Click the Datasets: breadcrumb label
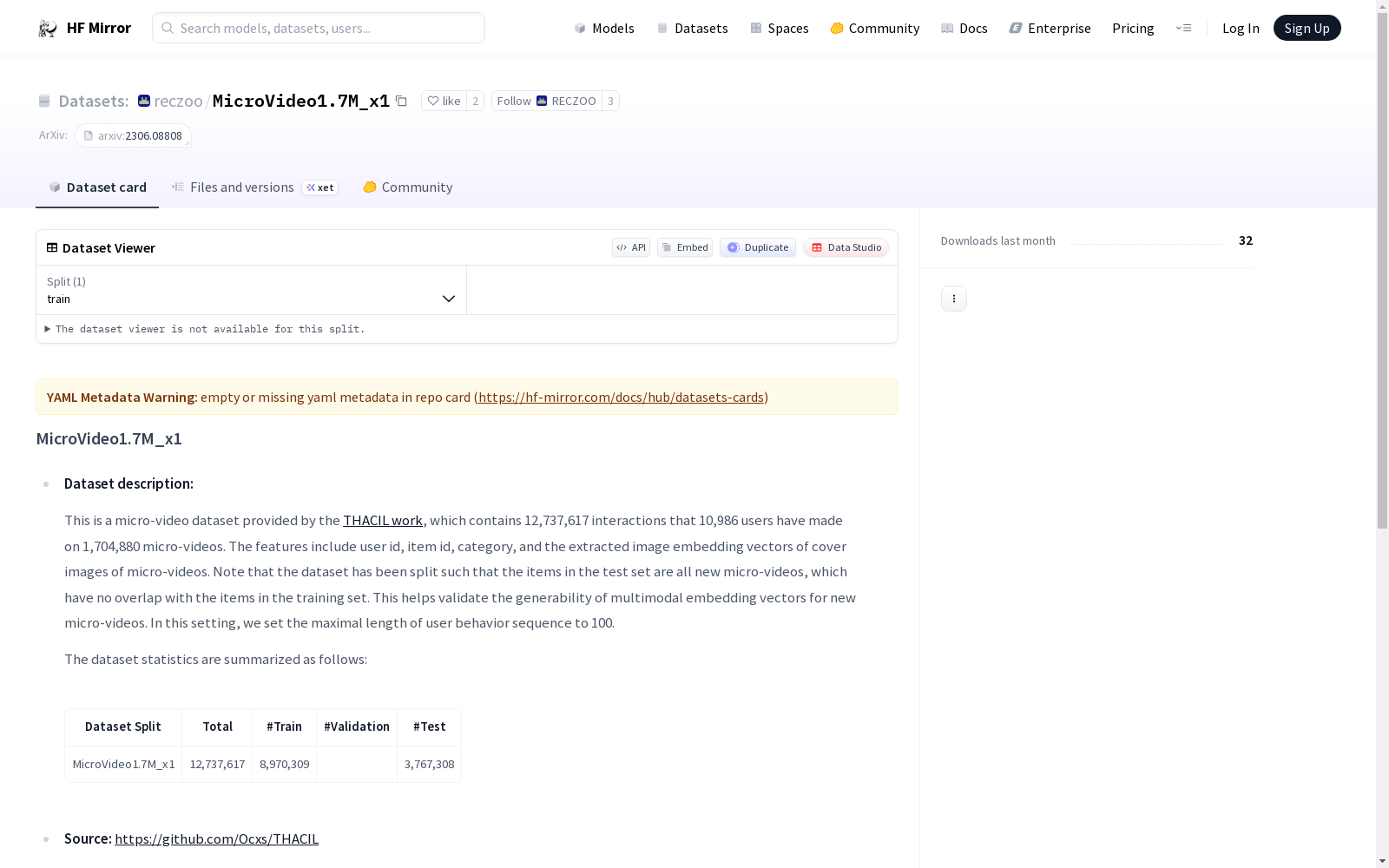 (x=94, y=101)
